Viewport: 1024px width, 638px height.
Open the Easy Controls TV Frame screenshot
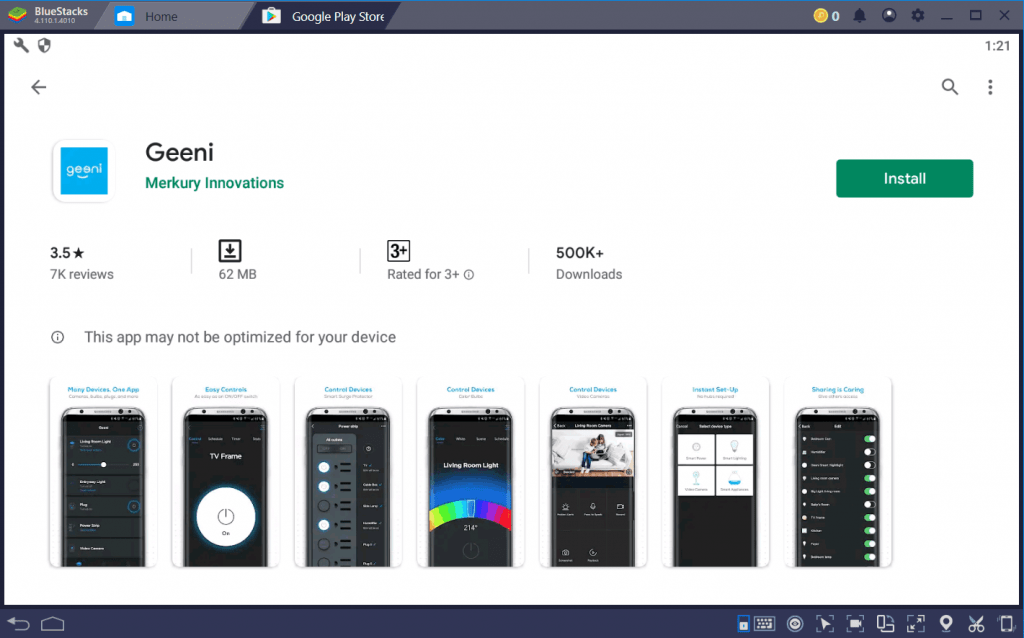[x=225, y=471]
